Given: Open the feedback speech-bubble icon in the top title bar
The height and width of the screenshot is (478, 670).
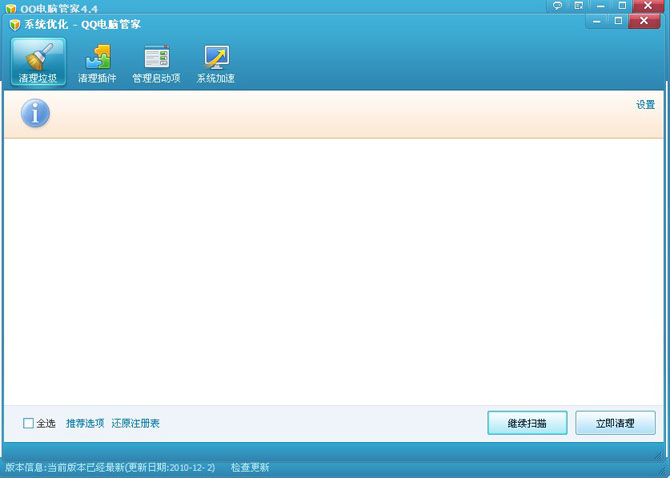Looking at the screenshot, I should click(557, 6).
